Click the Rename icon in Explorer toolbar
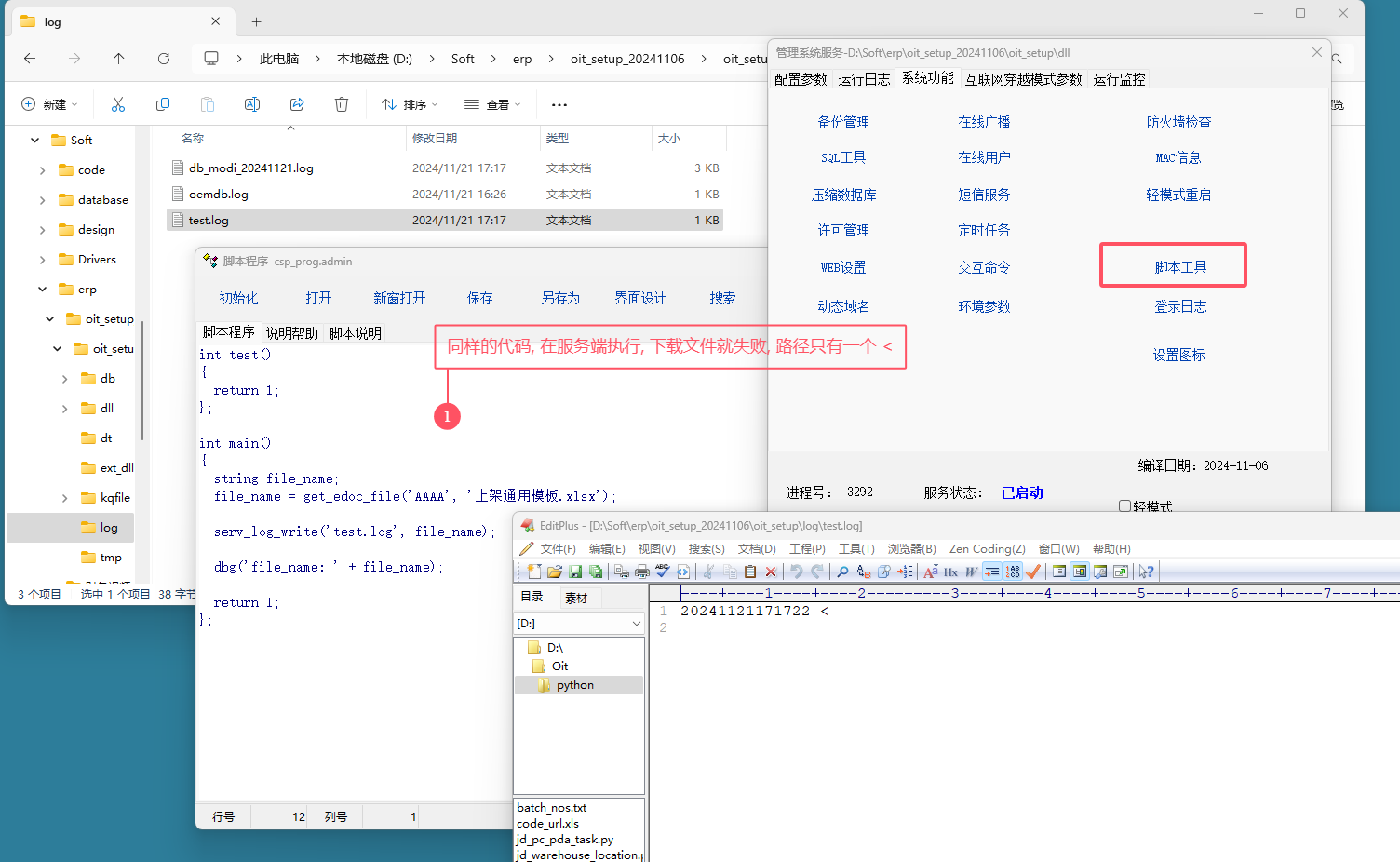The height and width of the screenshot is (862, 1400). (252, 104)
